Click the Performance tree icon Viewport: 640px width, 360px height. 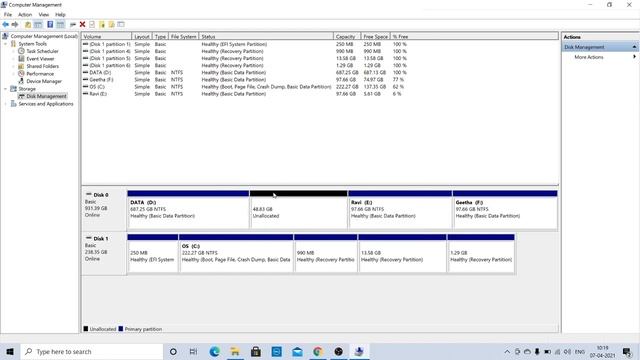[21, 73]
